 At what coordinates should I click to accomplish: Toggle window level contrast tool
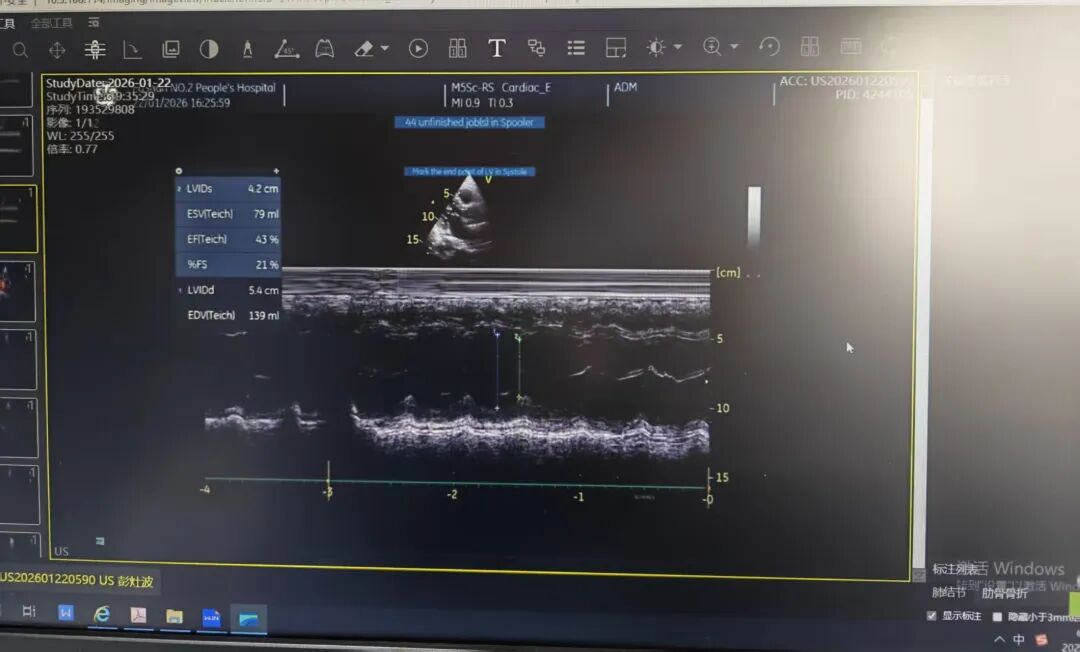tap(209, 49)
